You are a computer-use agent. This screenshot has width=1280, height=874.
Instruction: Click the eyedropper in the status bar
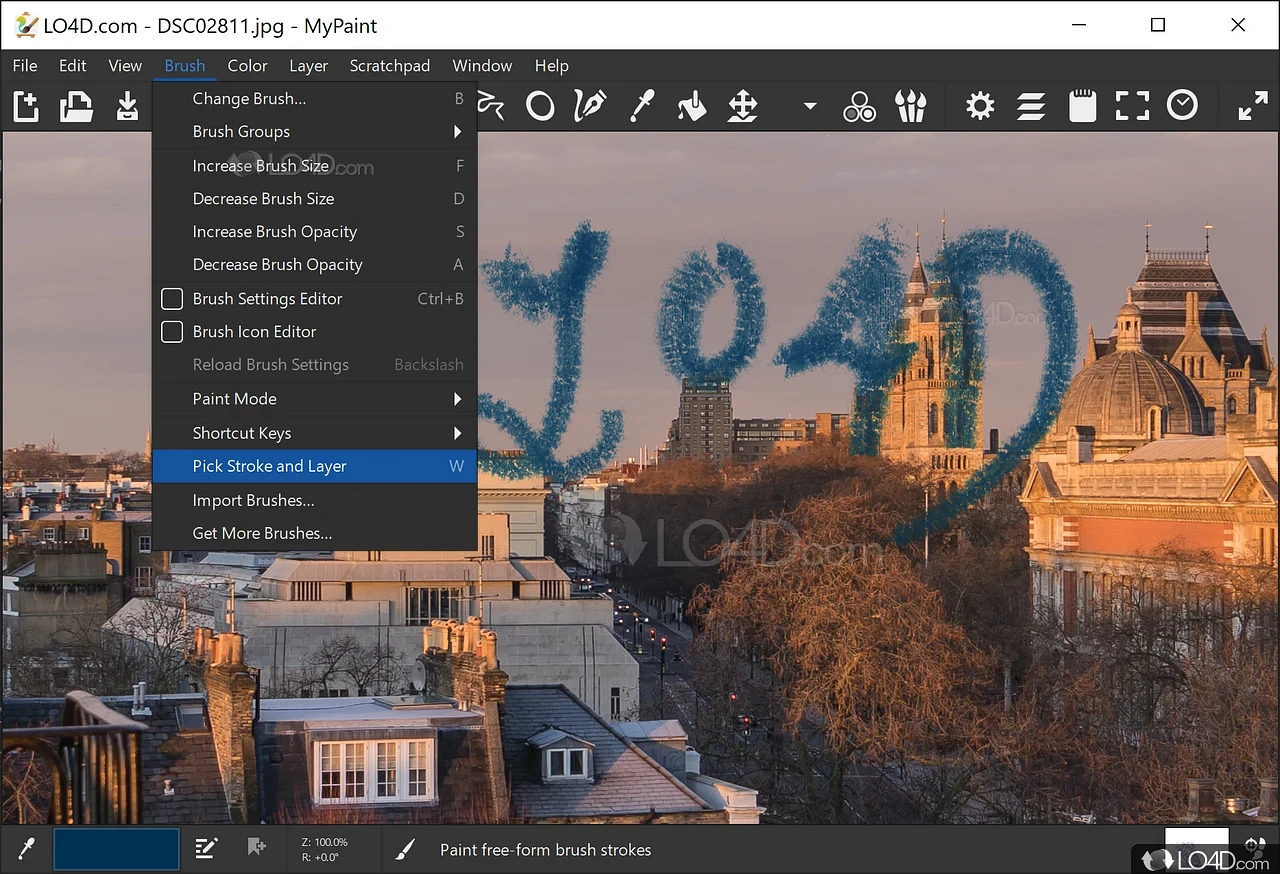point(27,849)
